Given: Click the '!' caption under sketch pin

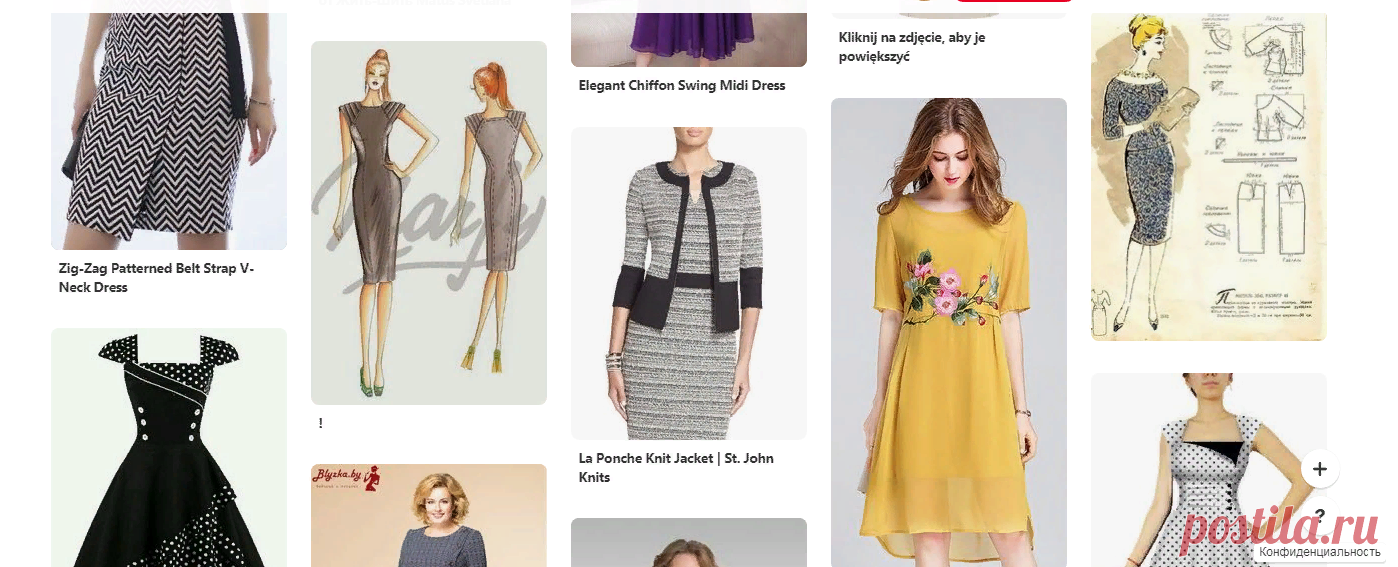Looking at the screenshot, I should click(321, 423).
